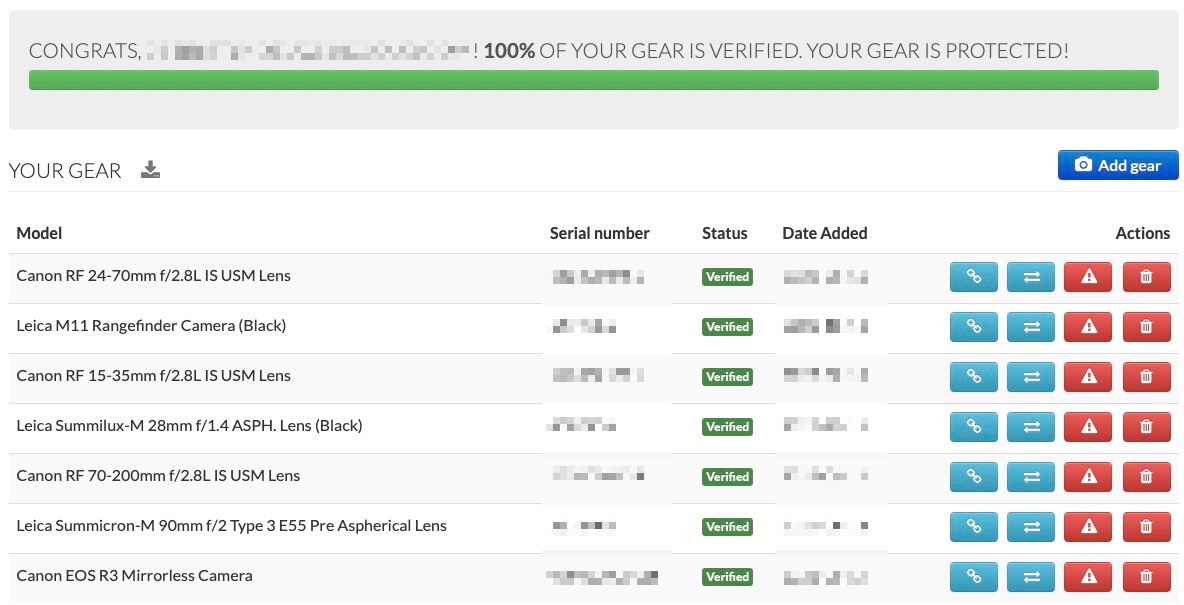Viewport: 1184px width, 605px height.
Task: Click the Model column header
Action: tap(39, 233)
